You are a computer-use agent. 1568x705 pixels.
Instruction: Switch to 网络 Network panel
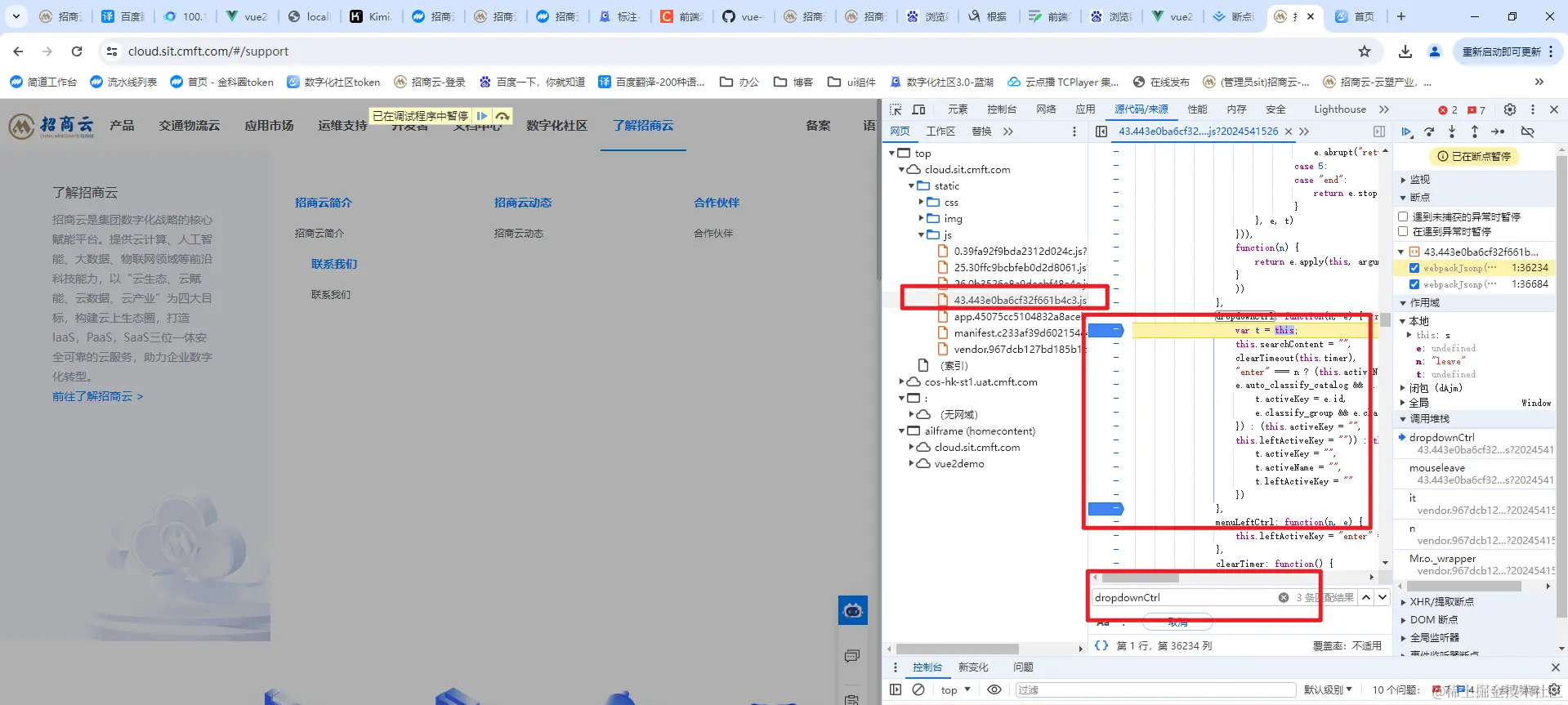click(1046, 109)
